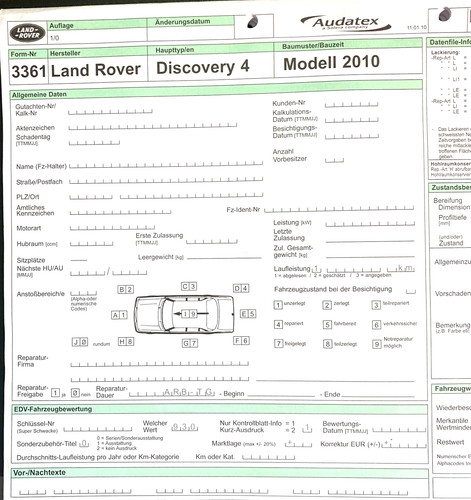Click the Modell 2010 text
Viewport: 471px width, 500px height.
point(331,63)
